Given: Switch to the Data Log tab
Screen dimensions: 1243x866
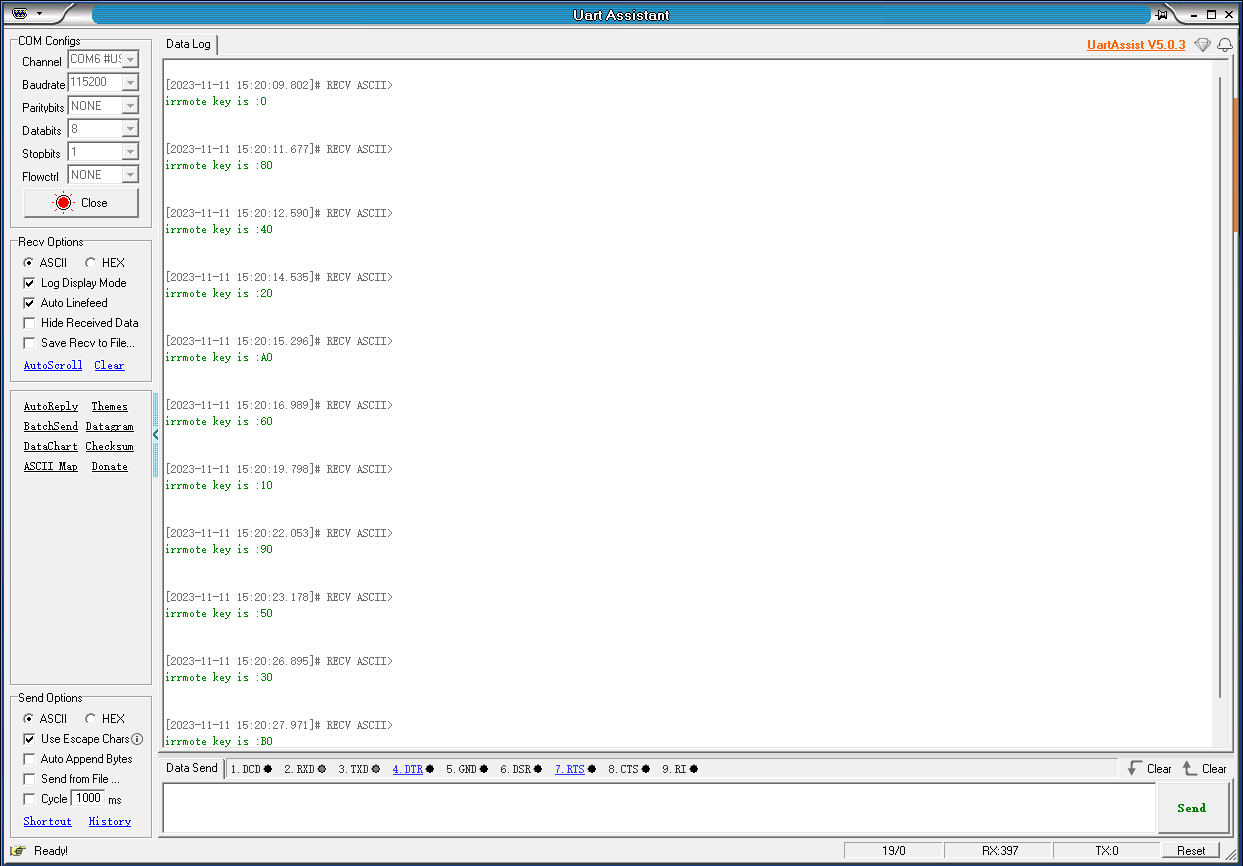Looking at the screenshot, I should click(188, 45).
